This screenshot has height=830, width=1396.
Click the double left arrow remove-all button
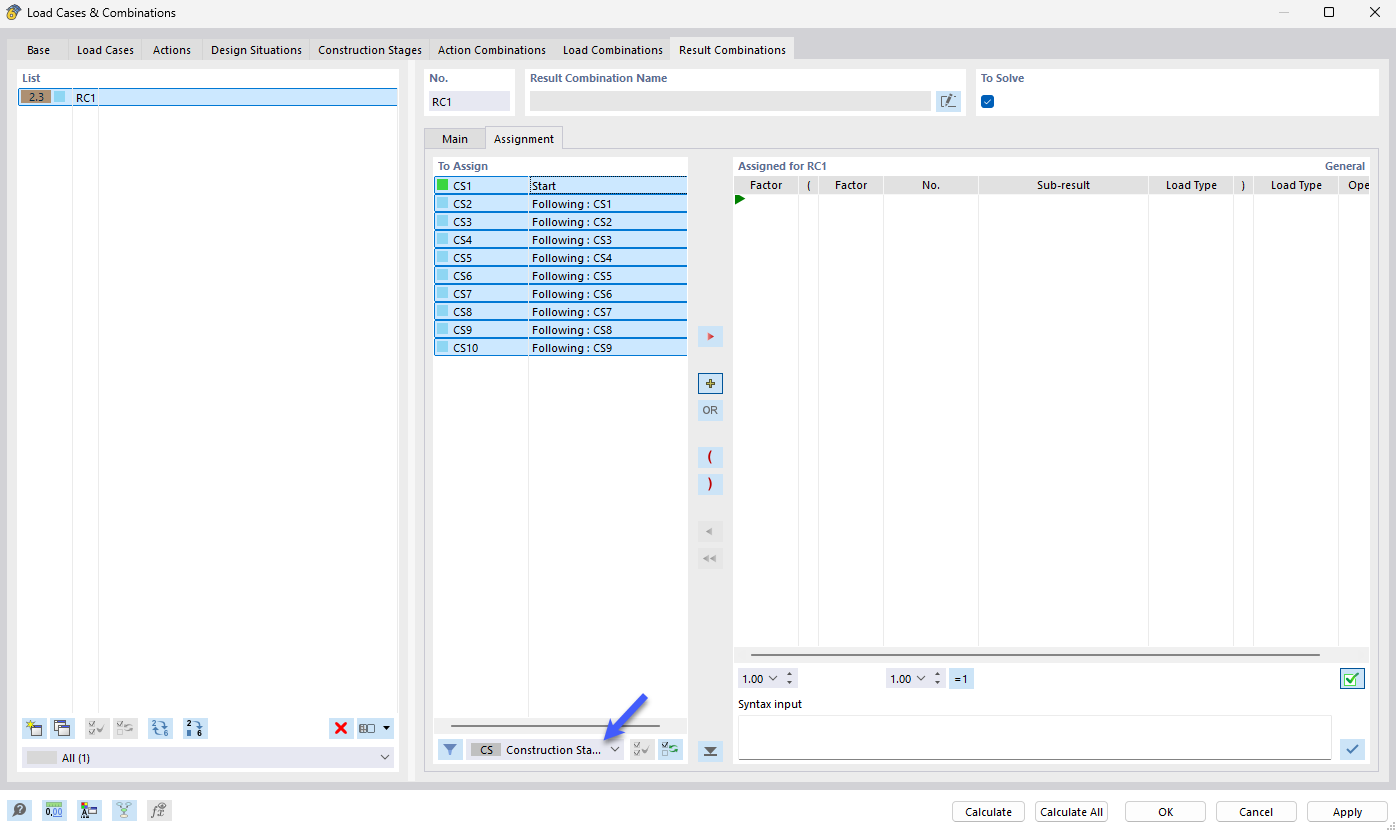pos(710,558)
